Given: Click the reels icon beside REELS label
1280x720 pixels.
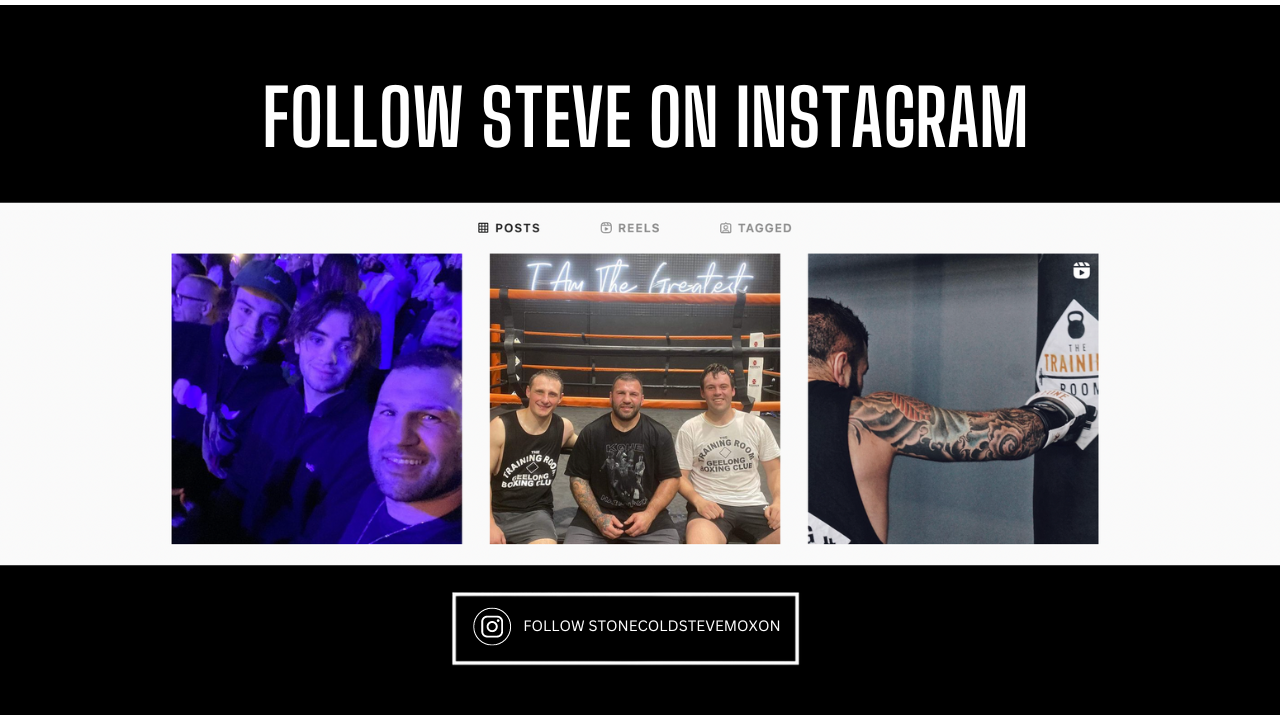Looking at the screenshot, I should tap(606, 228).
